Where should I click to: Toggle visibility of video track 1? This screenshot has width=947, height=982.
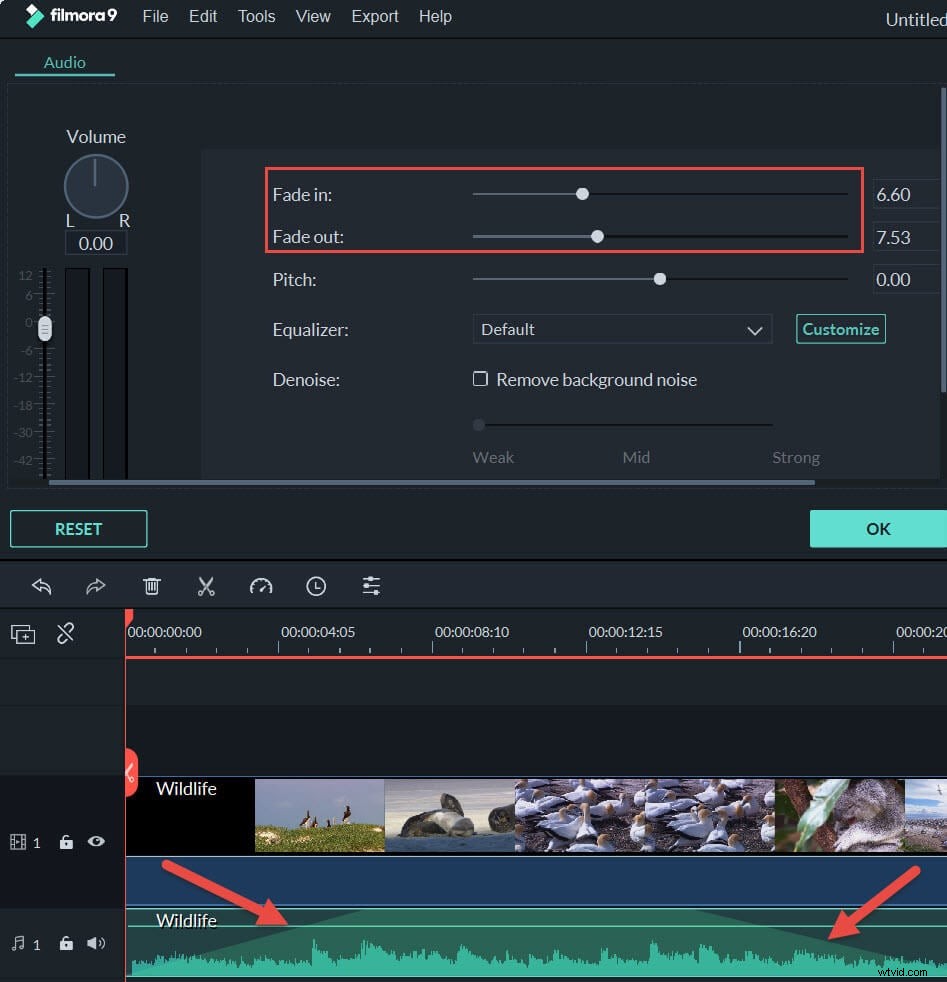click(x=96, y=842)
